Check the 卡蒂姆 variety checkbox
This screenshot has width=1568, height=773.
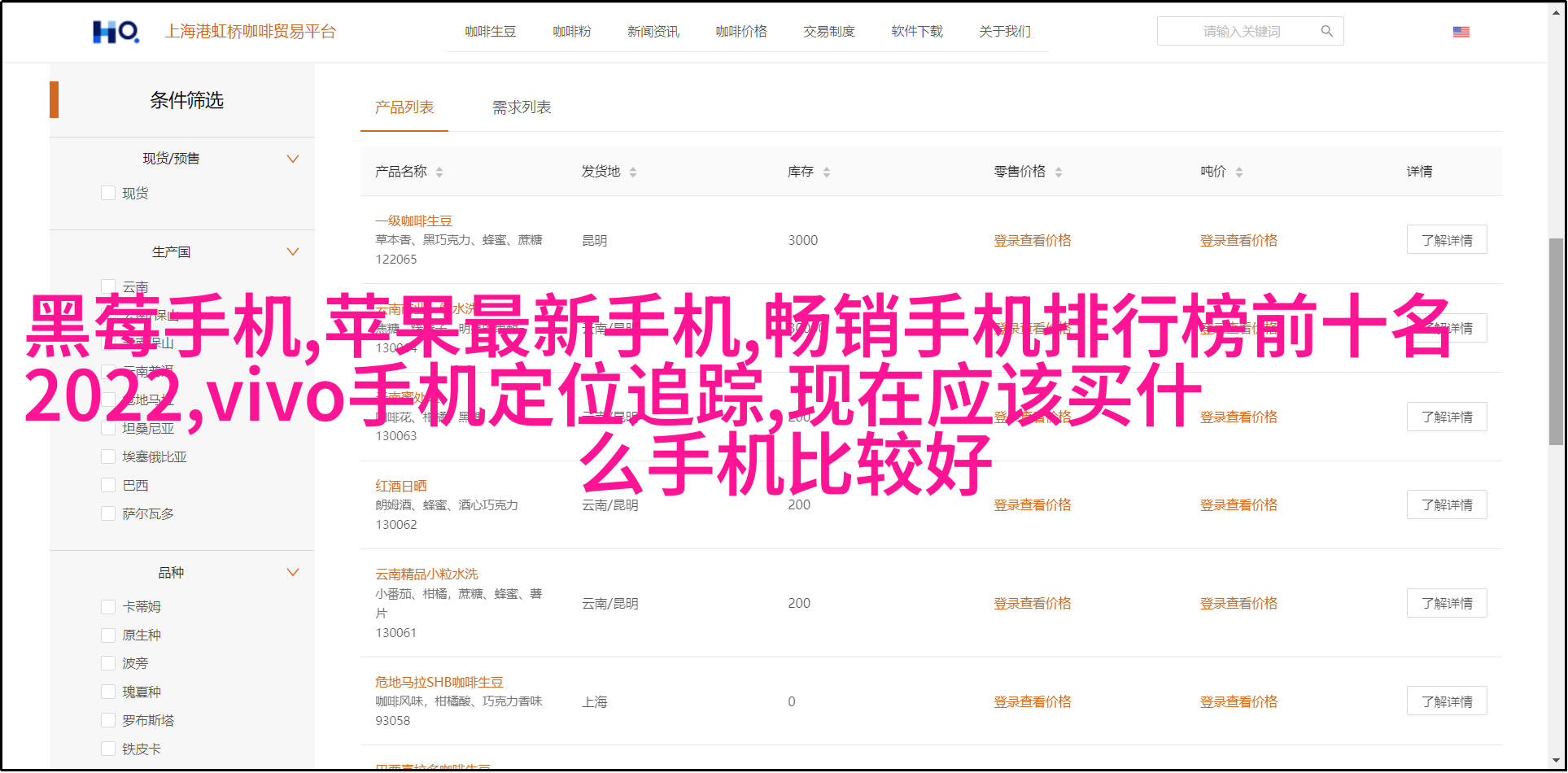[x=108, y=606]
